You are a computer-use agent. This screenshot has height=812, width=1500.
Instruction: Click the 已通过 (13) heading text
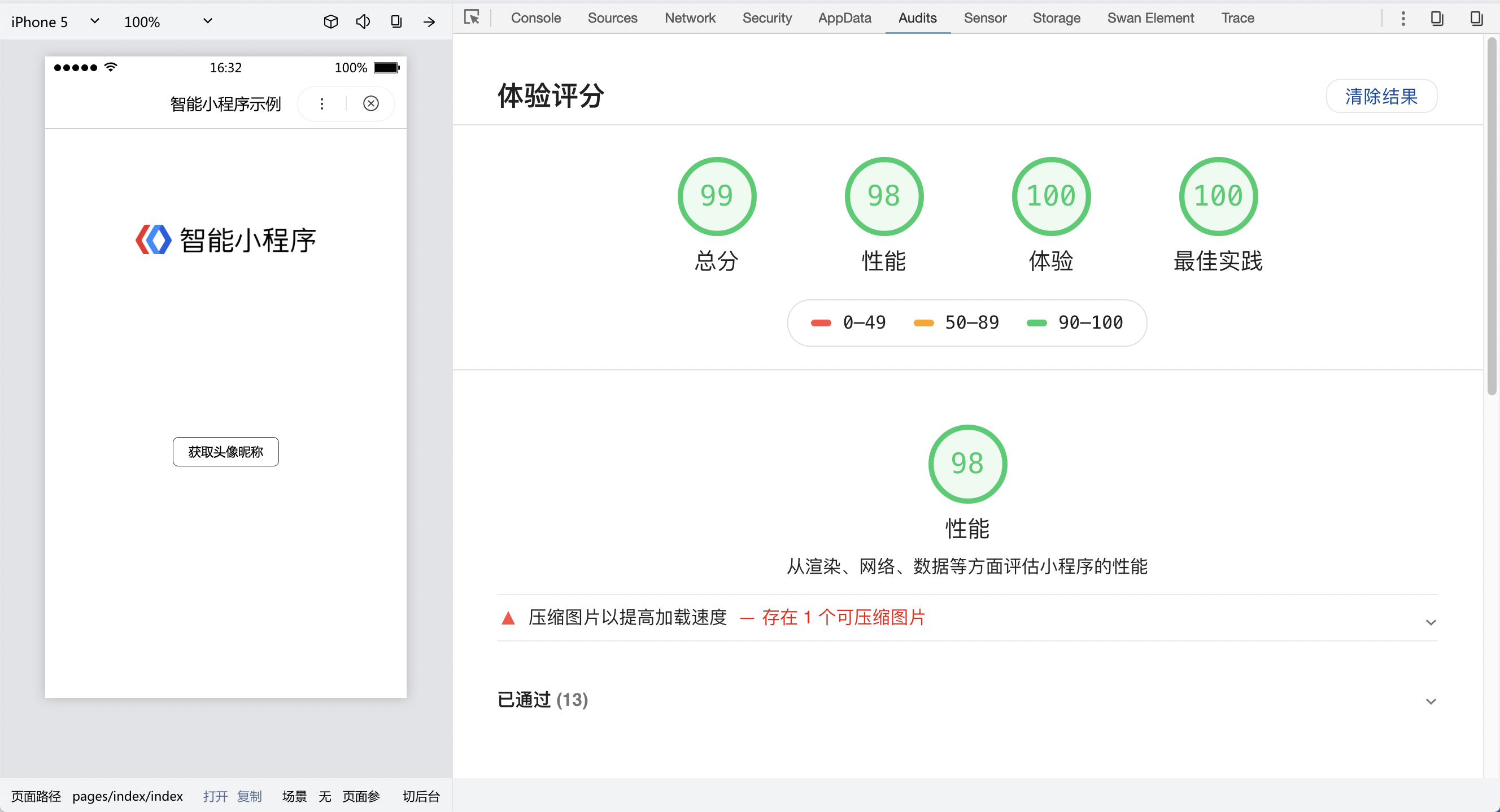pyautogui.click(x=542, y=700)
